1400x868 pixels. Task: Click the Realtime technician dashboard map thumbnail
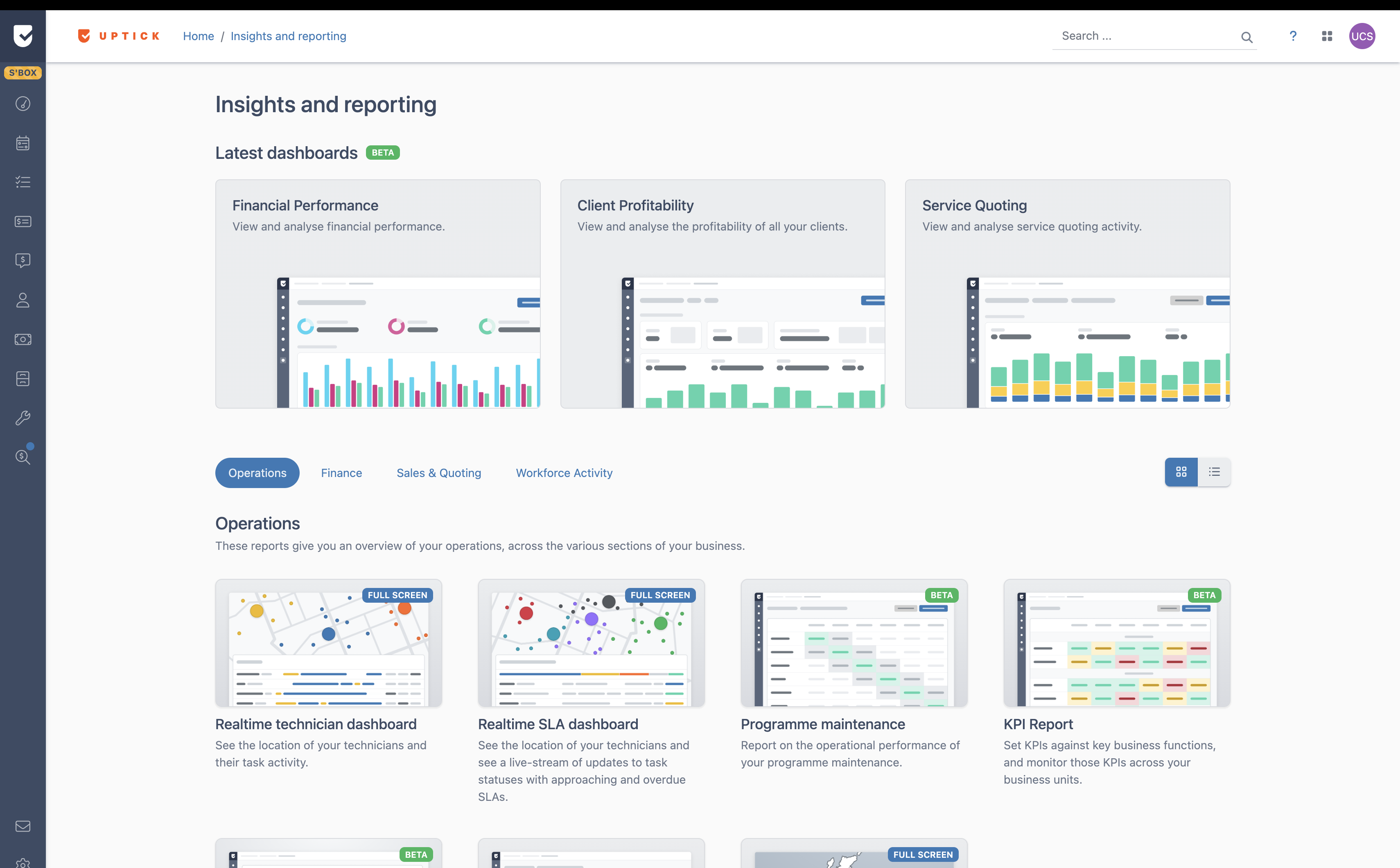click(328, 643)
